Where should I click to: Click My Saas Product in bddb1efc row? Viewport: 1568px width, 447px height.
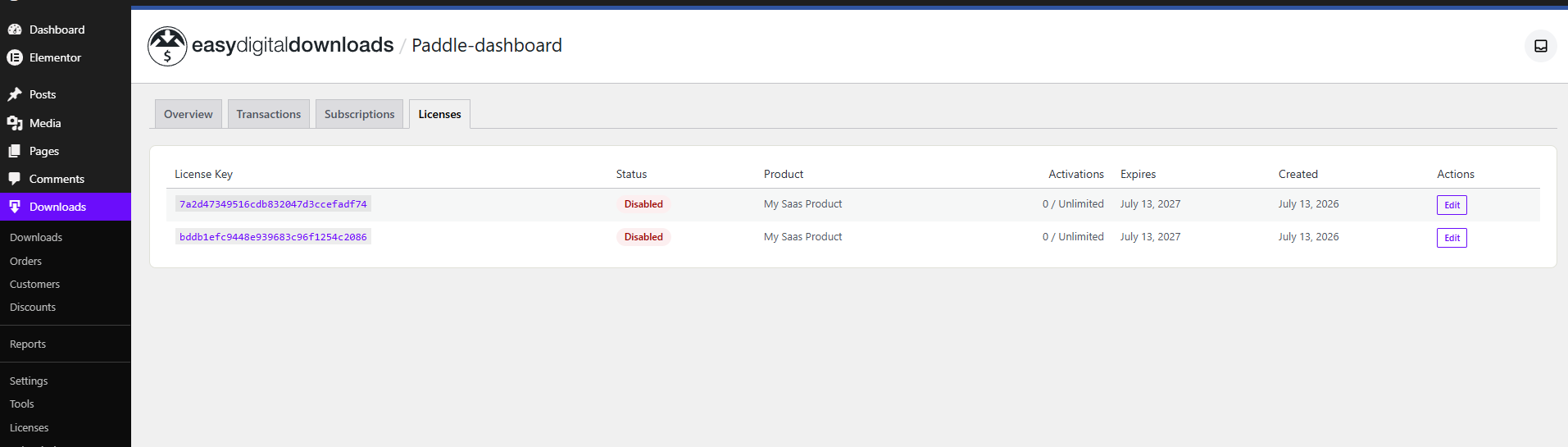[x=802, y=236]
